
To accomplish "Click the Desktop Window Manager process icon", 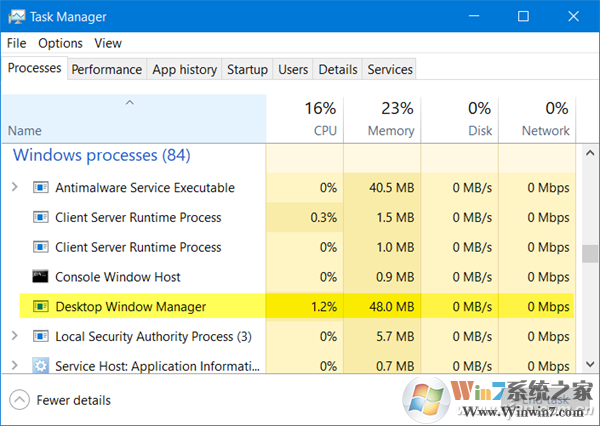I will (41, 307).
